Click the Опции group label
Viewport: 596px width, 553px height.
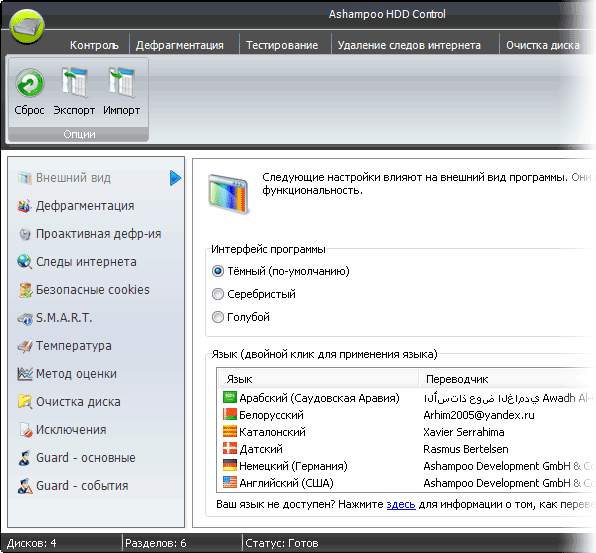[79, 134]
